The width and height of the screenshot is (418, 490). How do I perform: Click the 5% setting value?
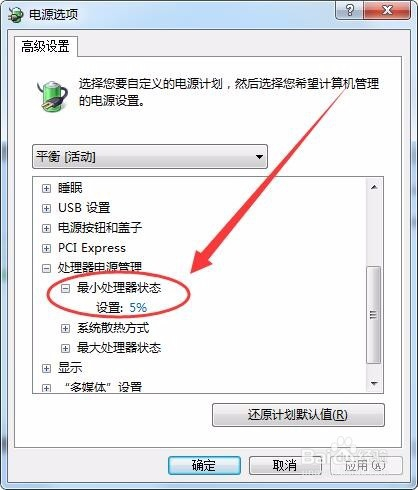(138, 307)
